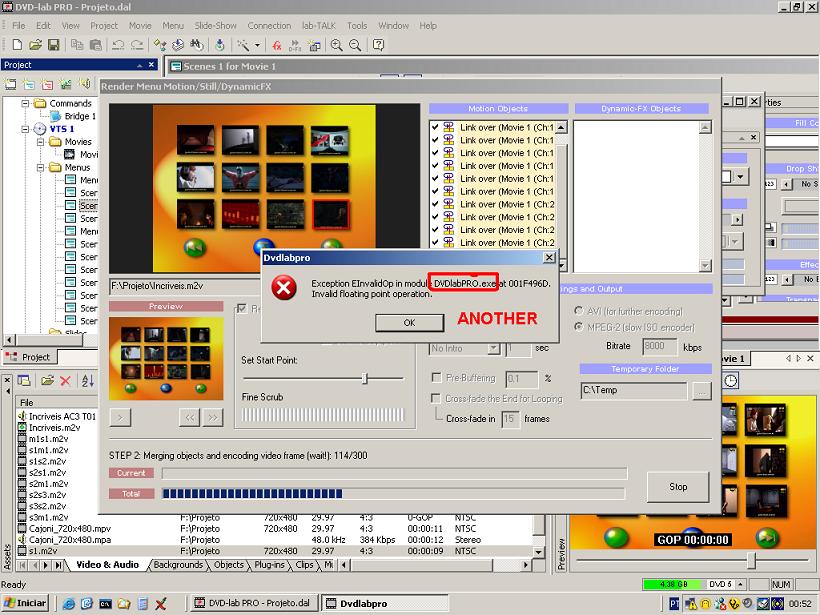This screenshot has height=615, width=820.
Task: Enable the Pre-Buffering checkbox
Action: [x=436, y=378]
